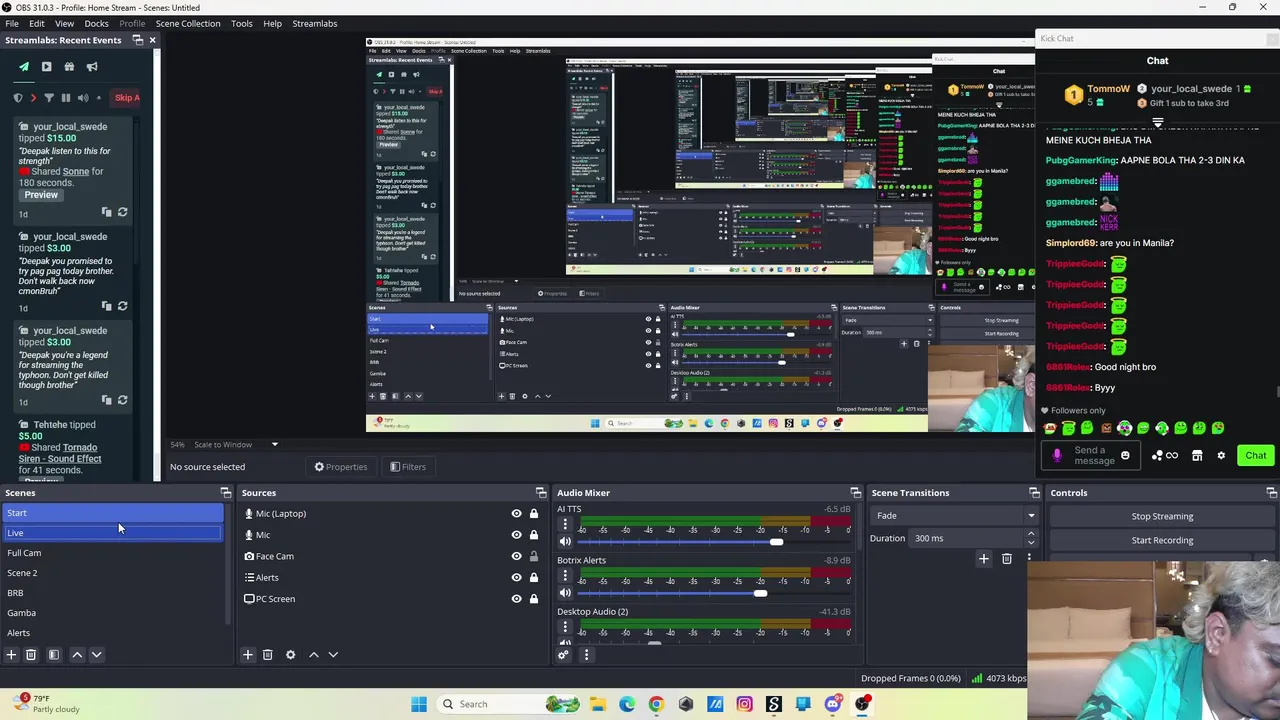Adjust the AI TTS volume slider
Viewport: 1280px width, 720px height.
point(777,542)
